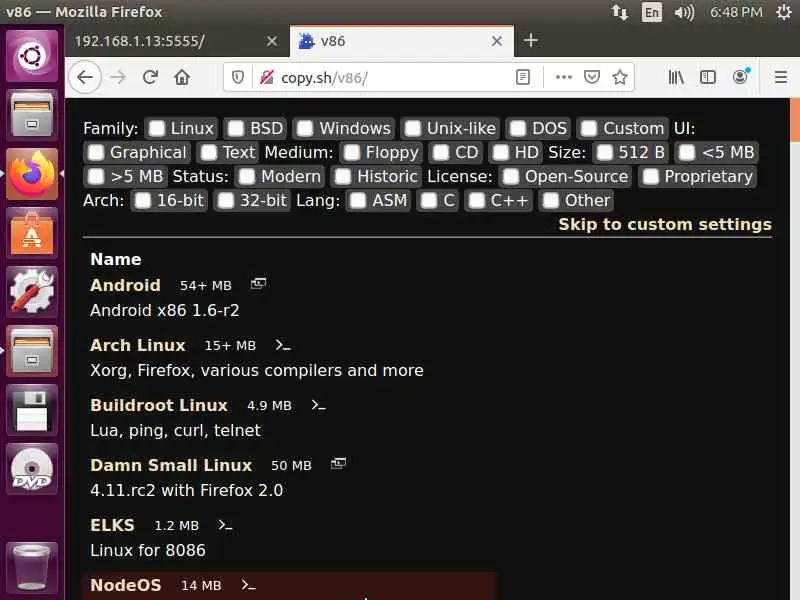
Task: Open the network connections indicator
Action: [619, 12]
